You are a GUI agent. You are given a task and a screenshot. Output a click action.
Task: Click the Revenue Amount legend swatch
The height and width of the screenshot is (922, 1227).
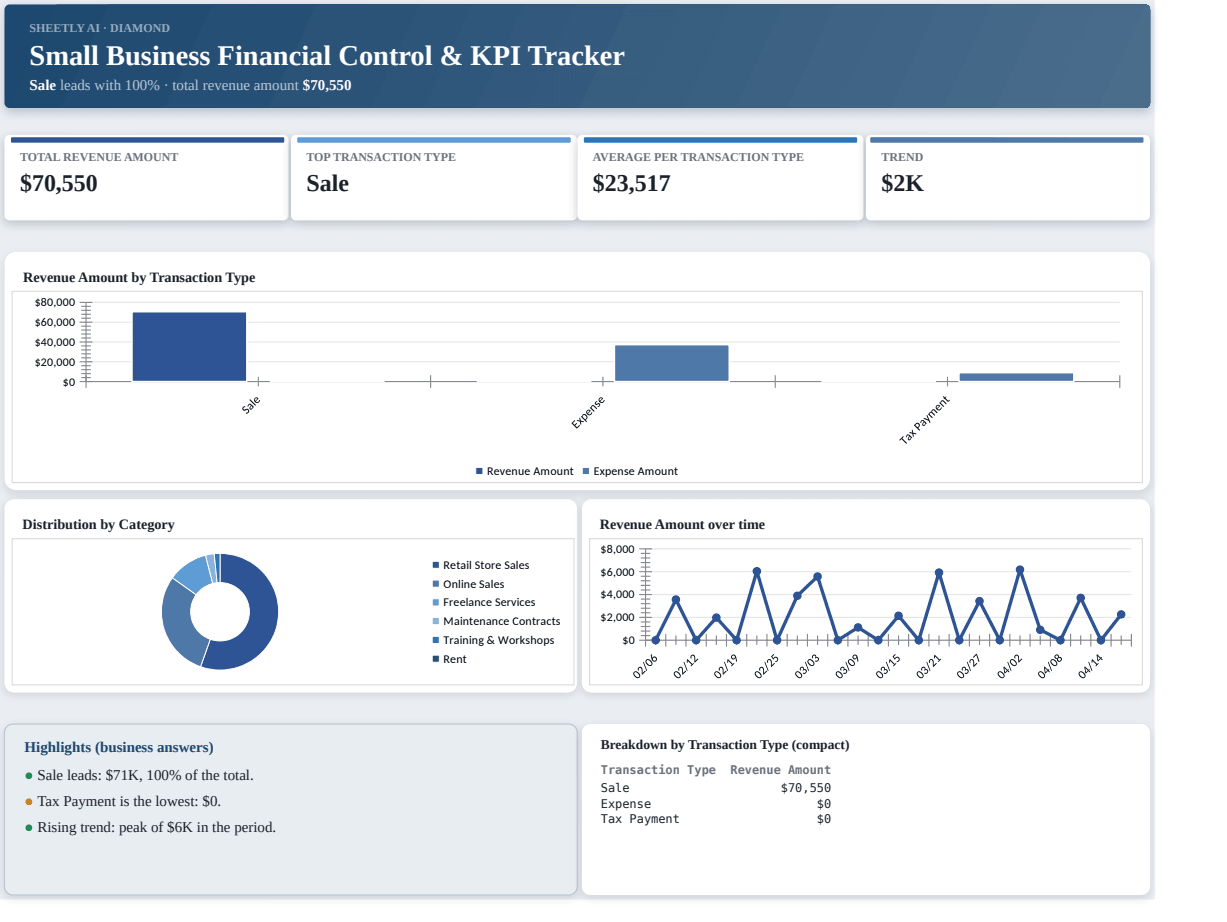[479, 471]
